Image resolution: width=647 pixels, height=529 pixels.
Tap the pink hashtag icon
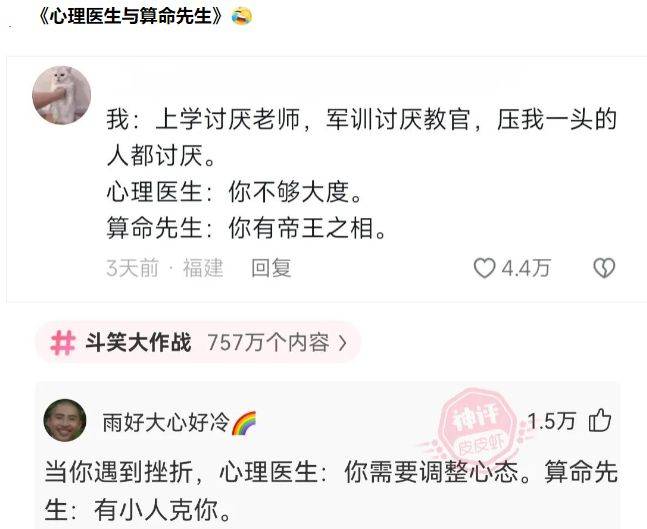(x=63, y=342)
